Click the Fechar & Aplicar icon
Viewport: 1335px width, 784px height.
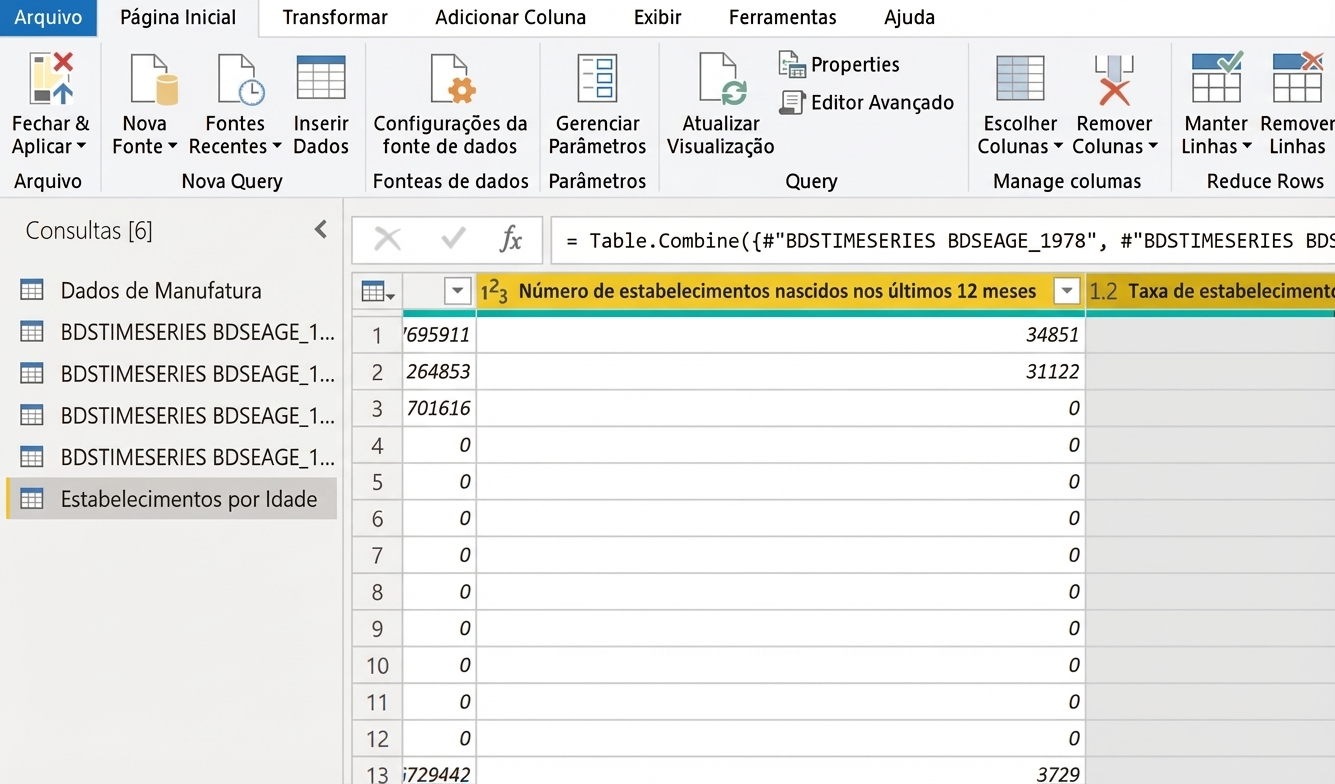(x=51, y=80)
